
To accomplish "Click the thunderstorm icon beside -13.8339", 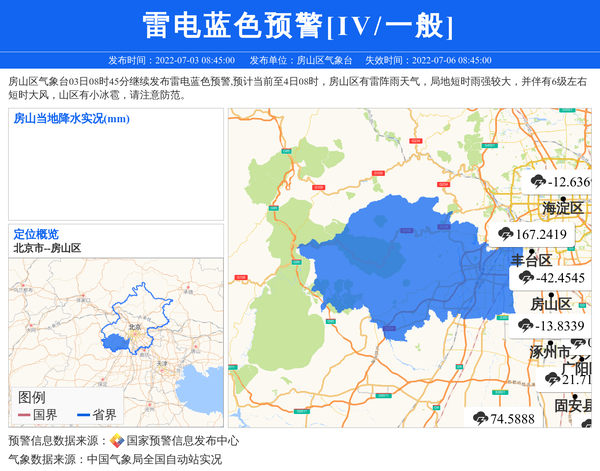I will (x=526, y=325).
